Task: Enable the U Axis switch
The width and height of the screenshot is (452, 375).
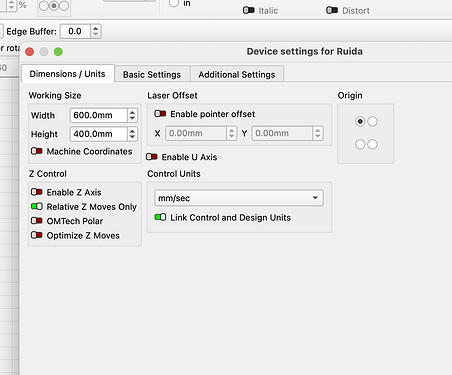Action: point(152,157)
